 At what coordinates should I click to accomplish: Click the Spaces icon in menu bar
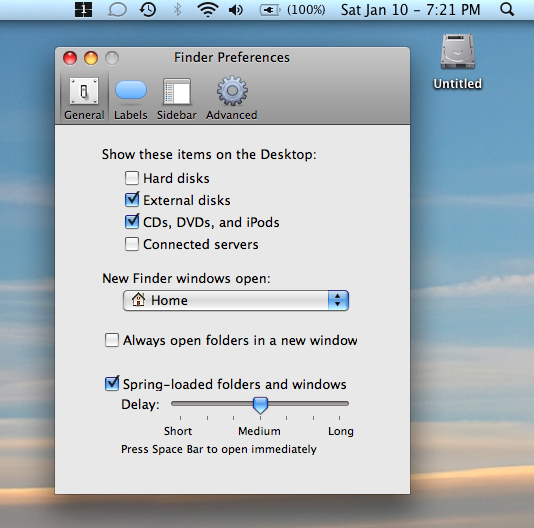coord(83,10)
